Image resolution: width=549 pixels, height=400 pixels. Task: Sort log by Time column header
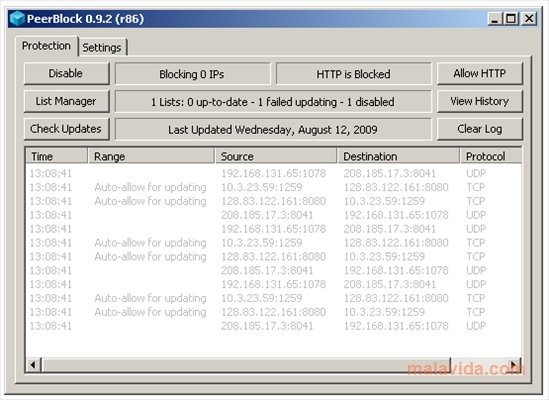[57, 156]
